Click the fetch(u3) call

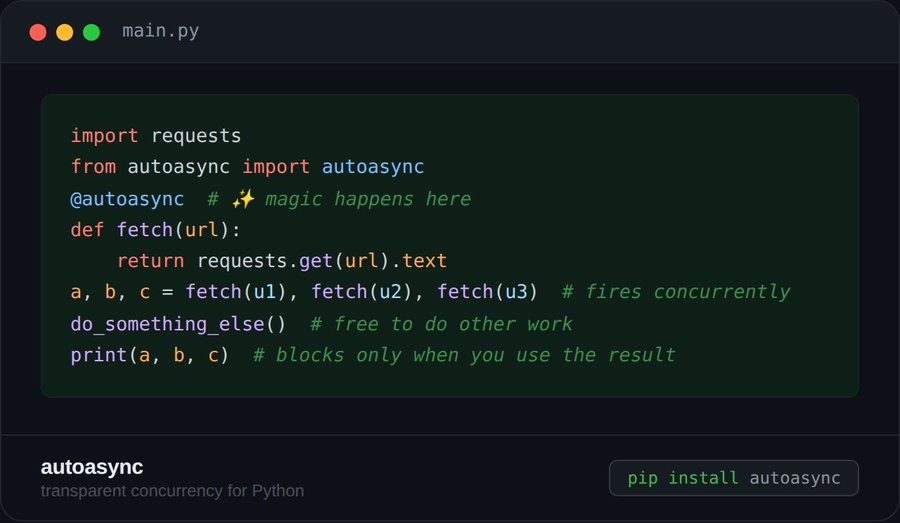click(488, 292)
